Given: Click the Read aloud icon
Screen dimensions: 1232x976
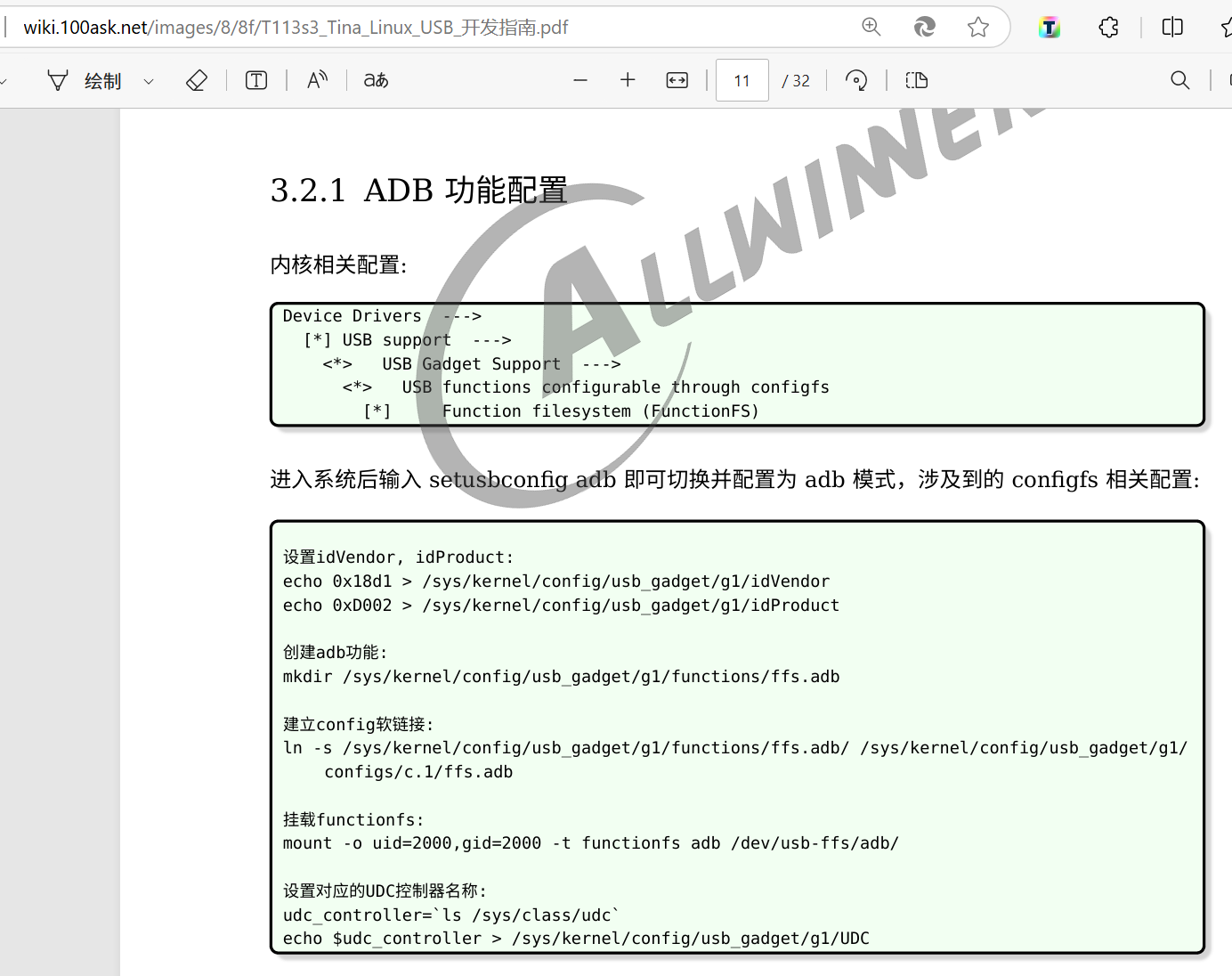Looking at the screenshot, I should click(317, 80).
